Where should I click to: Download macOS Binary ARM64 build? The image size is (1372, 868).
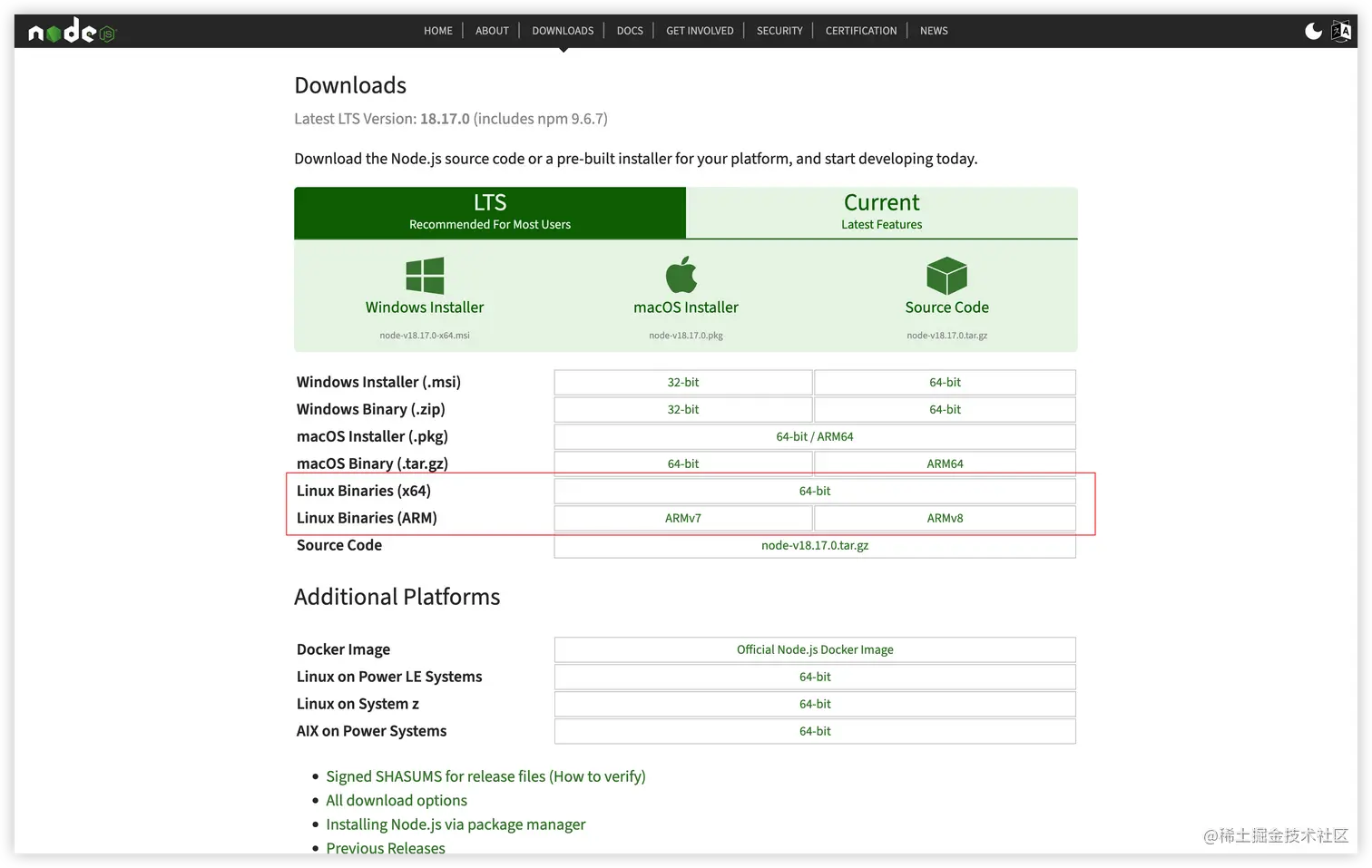[x=945, y=463]
